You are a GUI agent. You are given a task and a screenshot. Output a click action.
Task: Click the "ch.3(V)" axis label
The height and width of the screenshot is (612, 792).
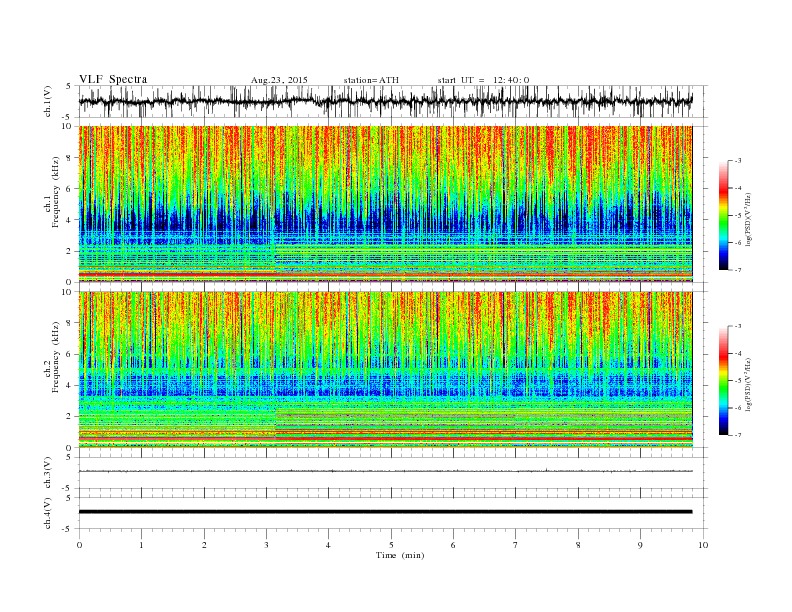coord(48,473)
